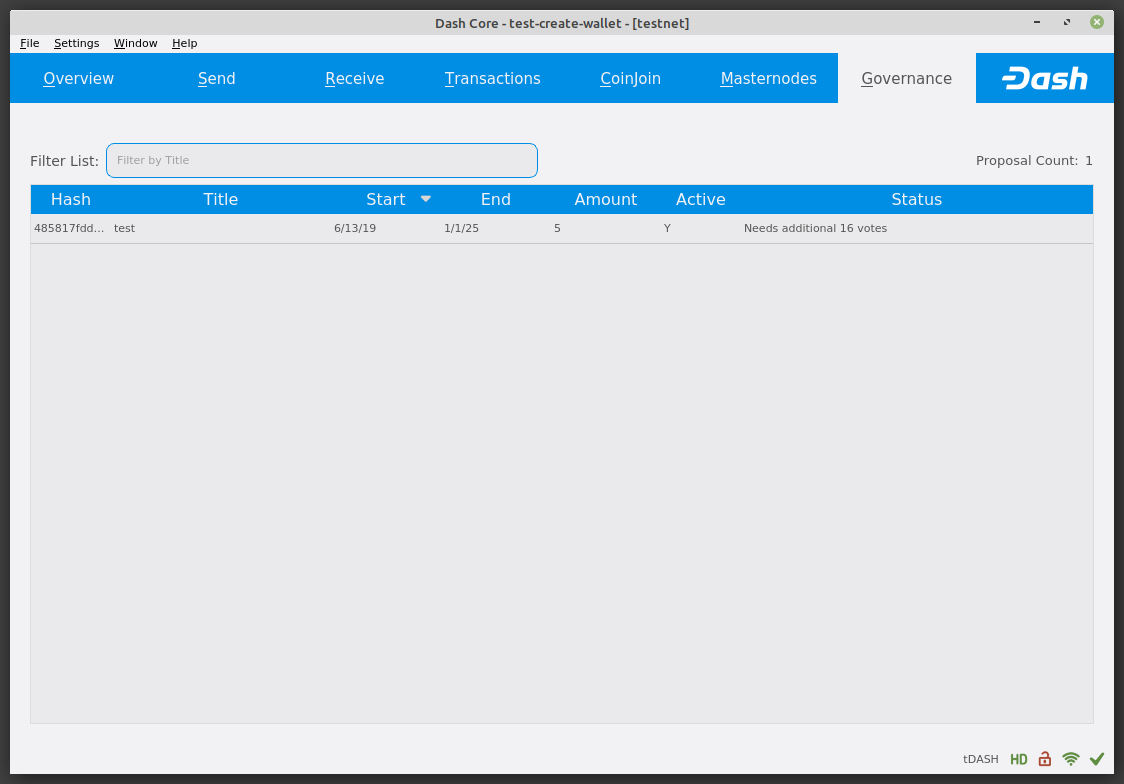Image resolution: width=1124 pixels, height=784 pixels.
Task: Open the Settings menu
Action: click(x=76, y=43)
